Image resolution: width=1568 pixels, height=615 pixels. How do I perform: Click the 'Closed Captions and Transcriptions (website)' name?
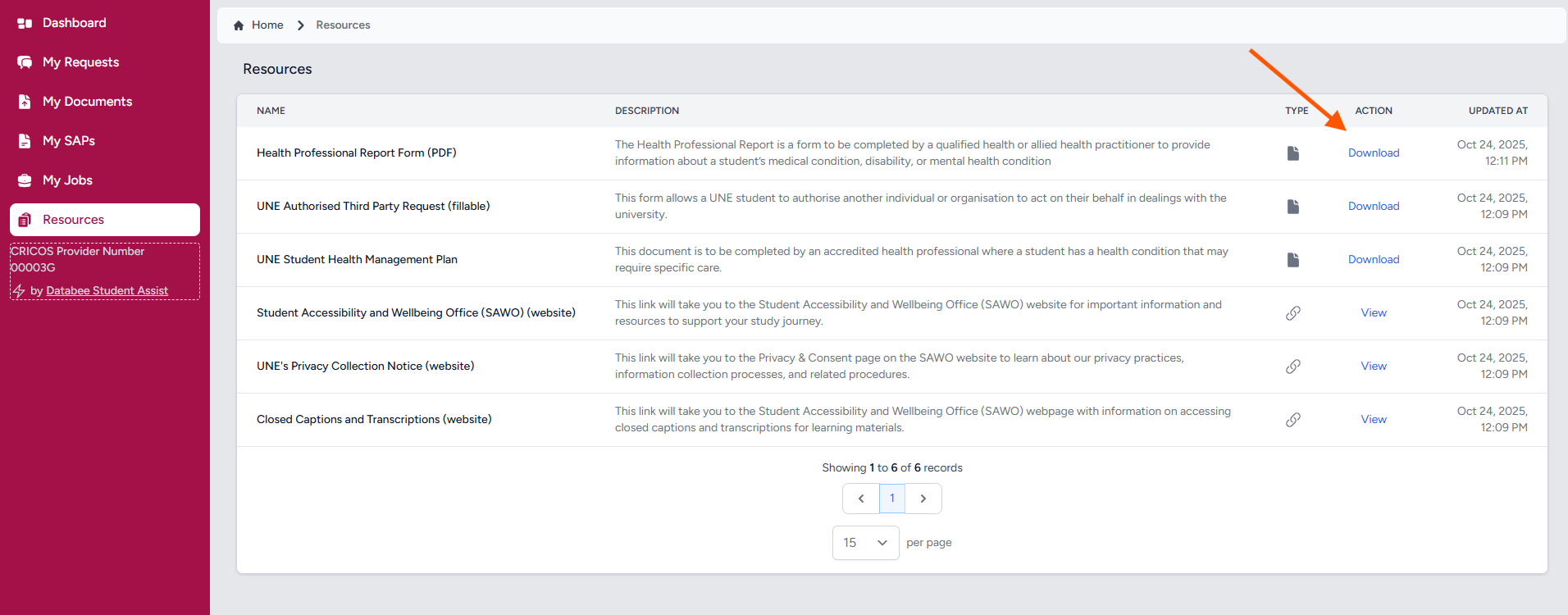[374, 420]
